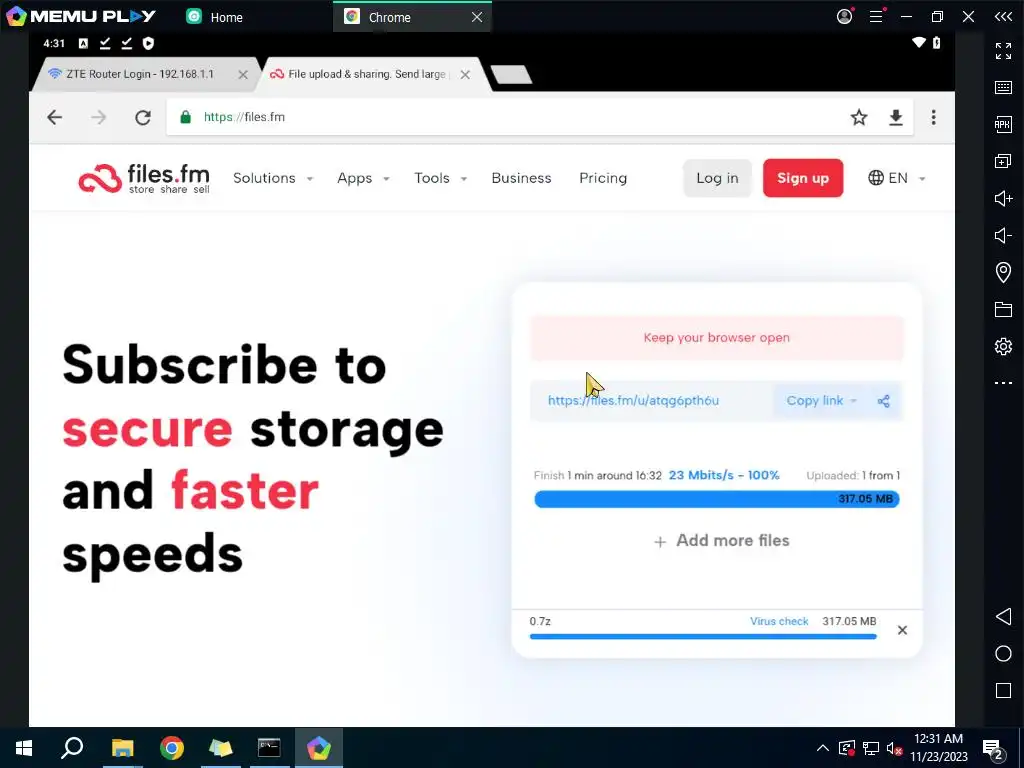Open the Solutions dropdown menu
Image resolution: width=1024 pixels, height=768 pixels.
point(273,178)
